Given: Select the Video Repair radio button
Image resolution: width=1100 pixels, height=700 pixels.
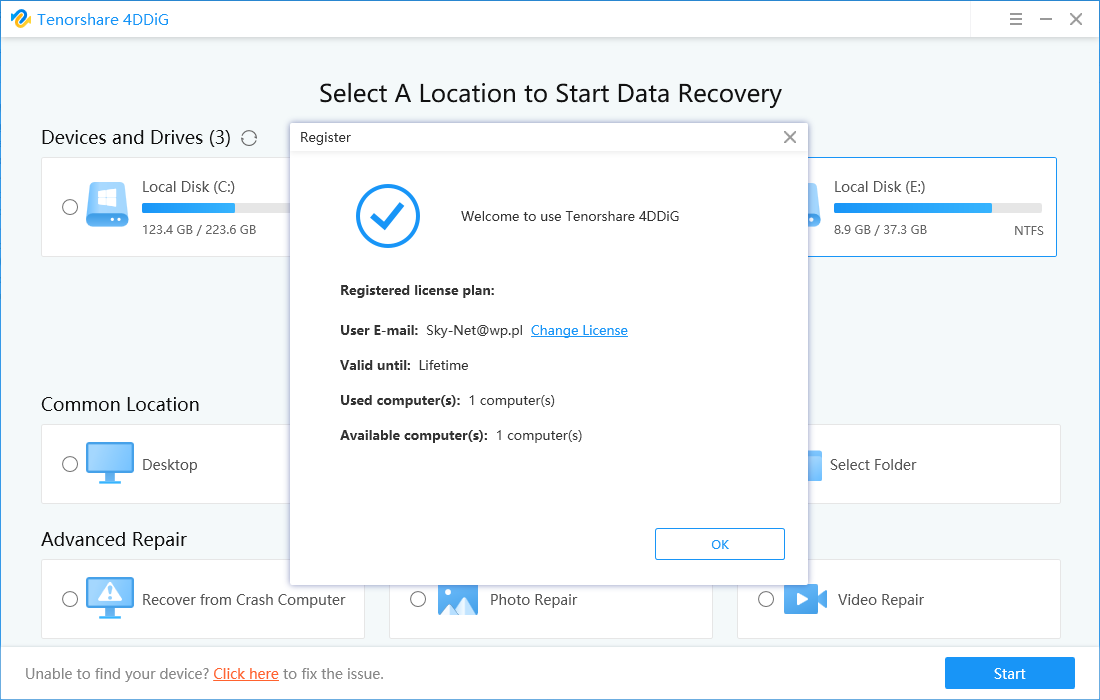Looking at the screenshot, I should point(765,599).
